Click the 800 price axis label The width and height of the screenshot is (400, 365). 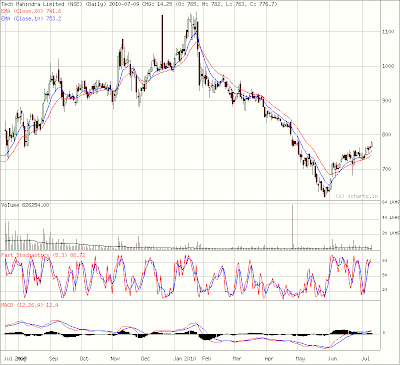pyautogui.click(x=386, y=135)
